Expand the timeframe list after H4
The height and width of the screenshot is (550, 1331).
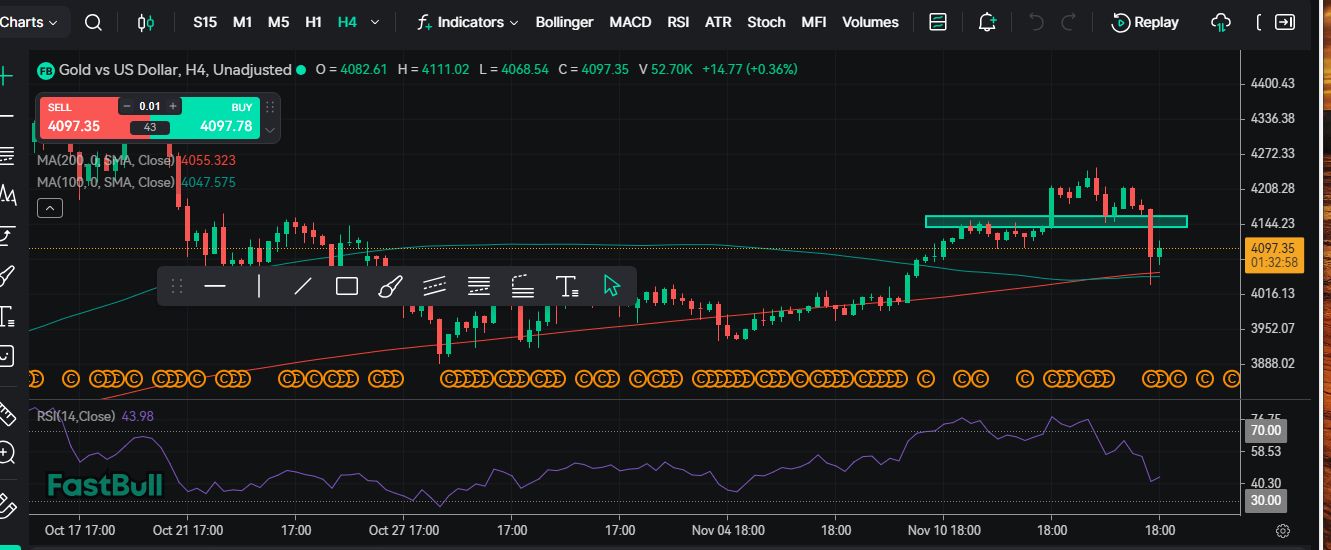(x=375, y=22)
